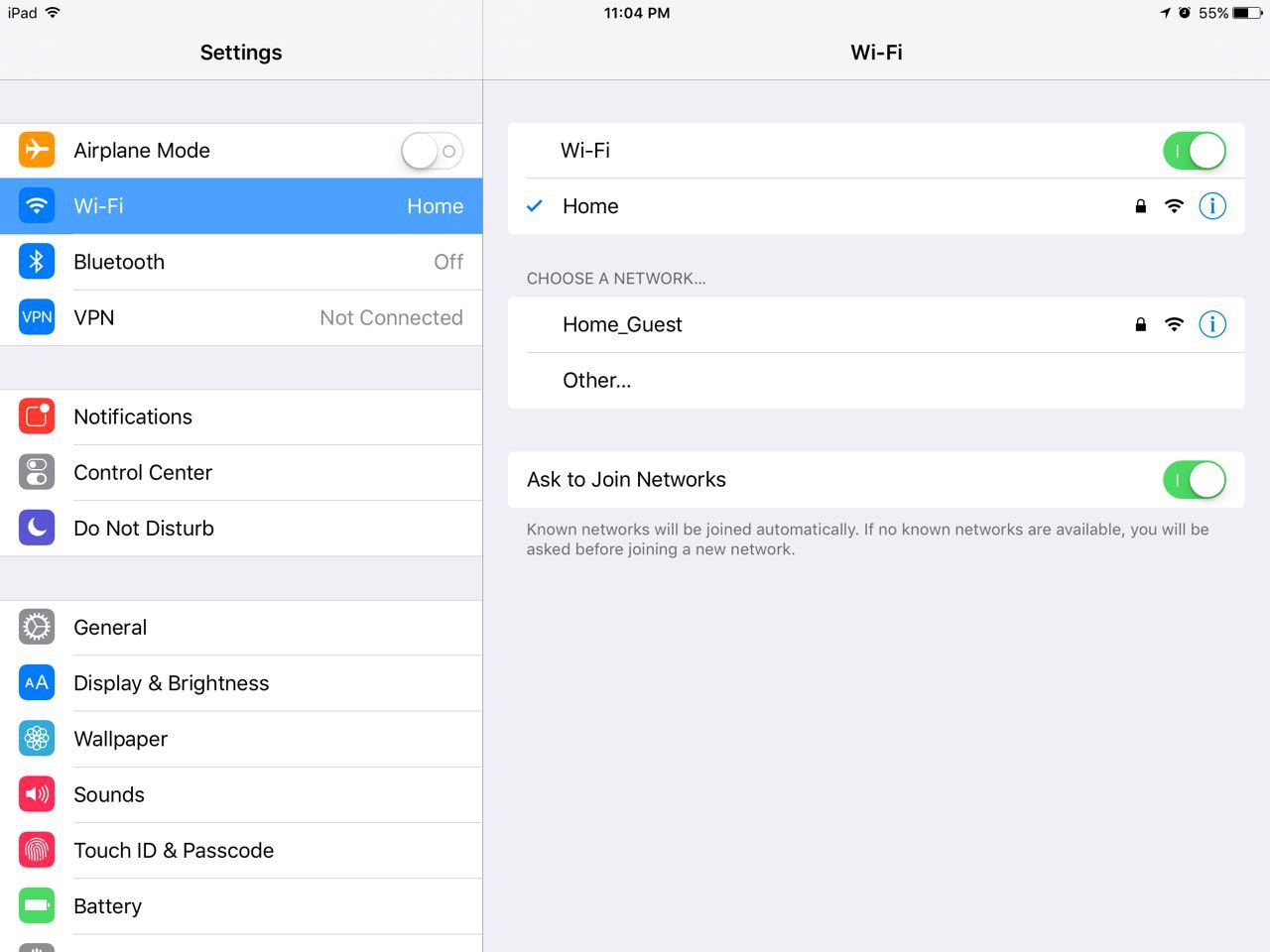Tap the lock icon on Home_Guest network

coord(1141,324)
